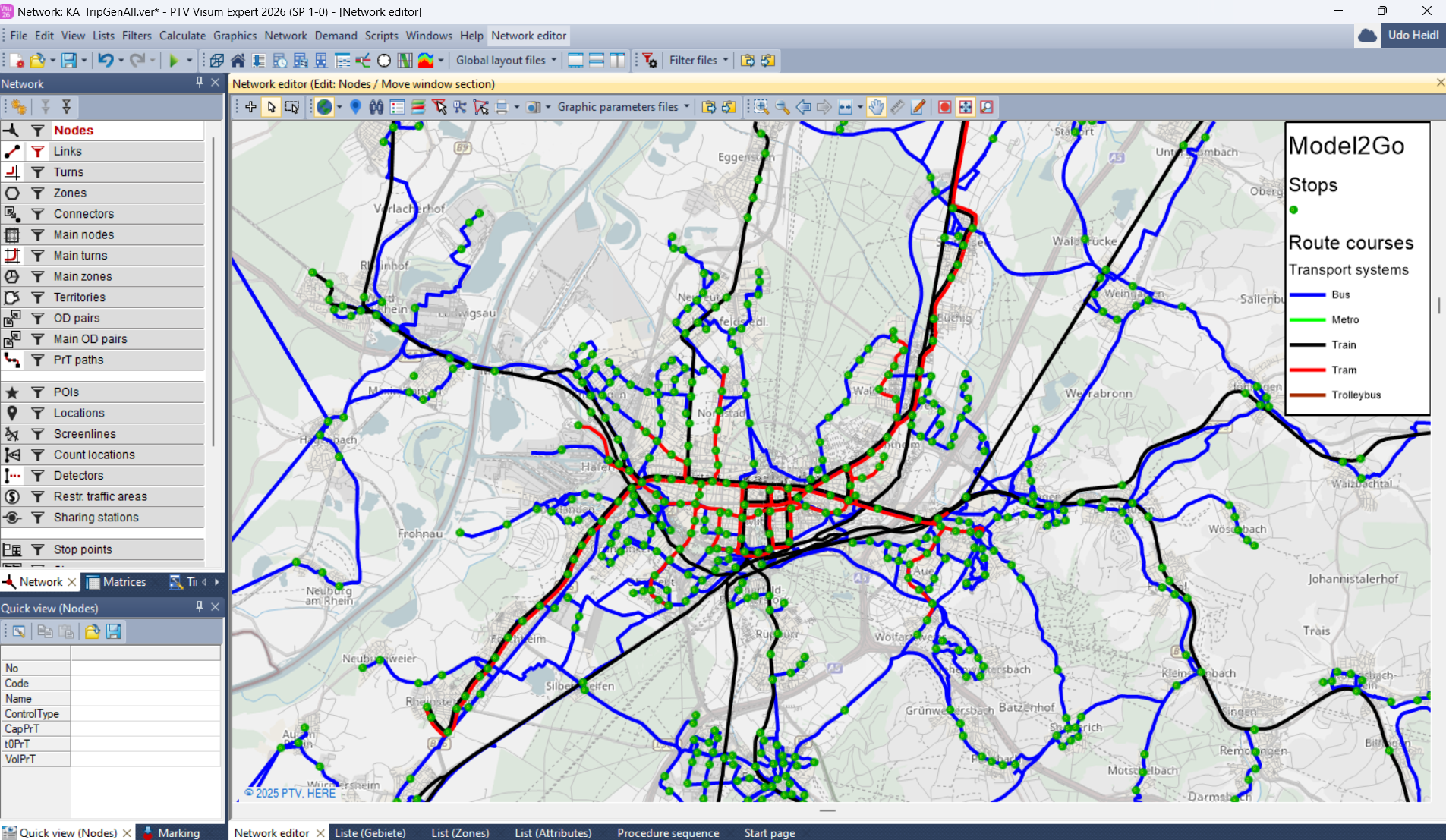
Task: Toggle the Turns visibility icon
Action: pyautogui.click(x=12, y=172)
